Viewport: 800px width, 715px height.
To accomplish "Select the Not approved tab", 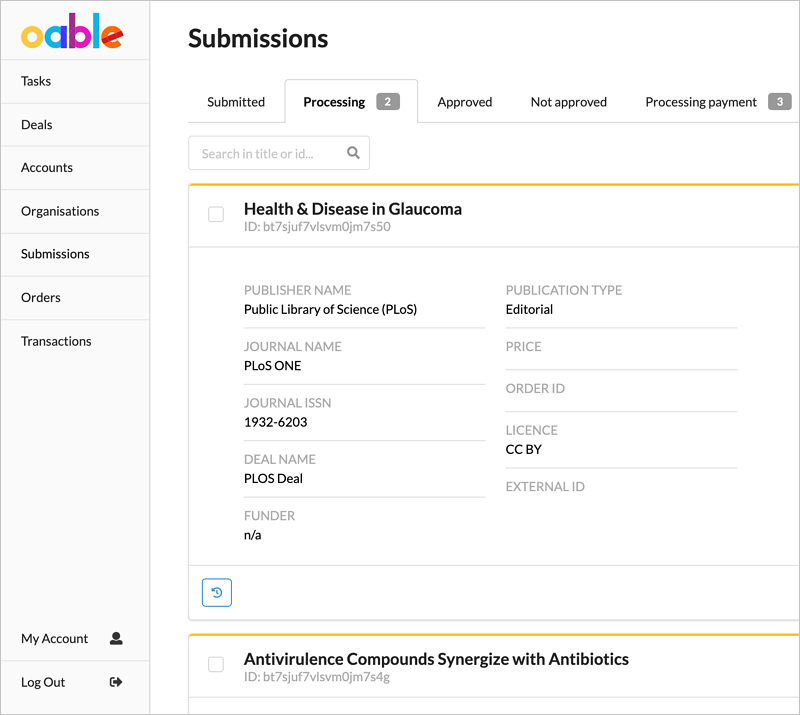I will [x=569, y=102].
